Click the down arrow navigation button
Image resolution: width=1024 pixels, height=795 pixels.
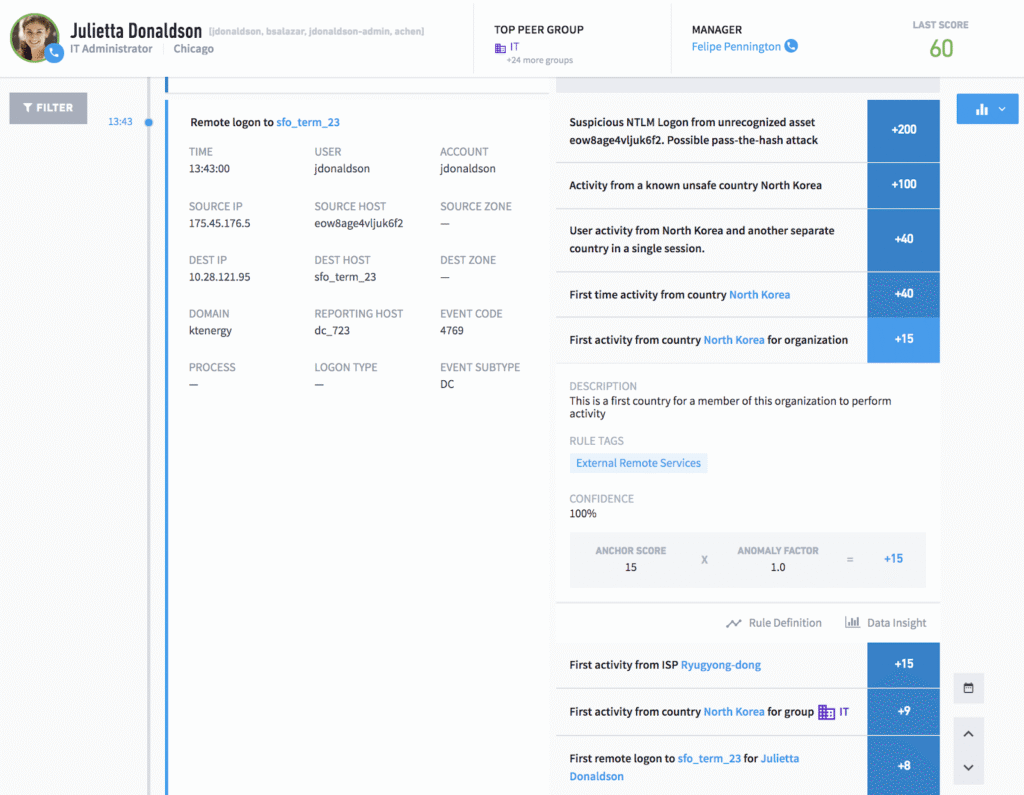pyautogui.click(x=968, y=768)
